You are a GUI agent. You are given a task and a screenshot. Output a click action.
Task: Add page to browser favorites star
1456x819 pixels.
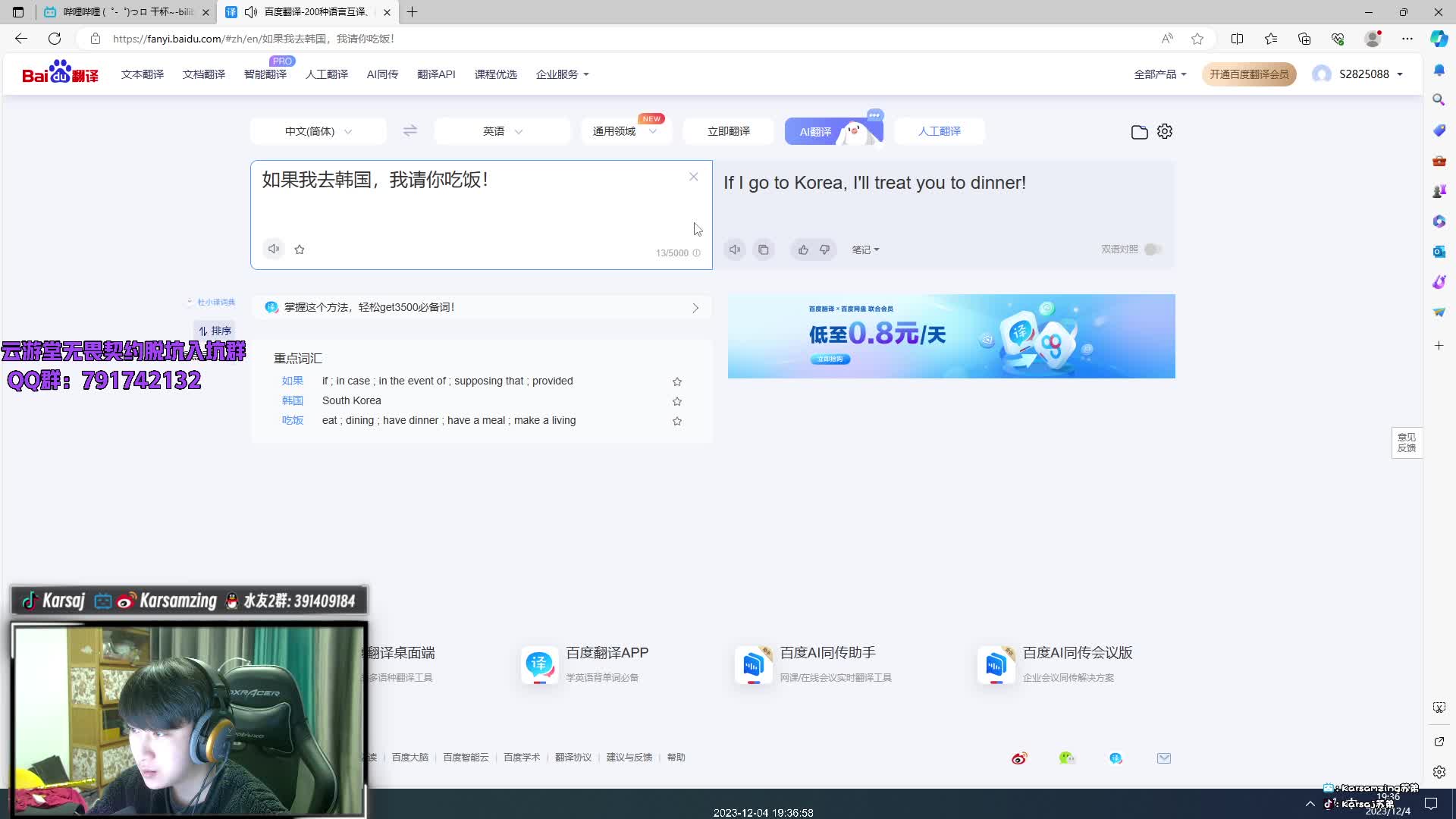click(x=1197, y=39)
